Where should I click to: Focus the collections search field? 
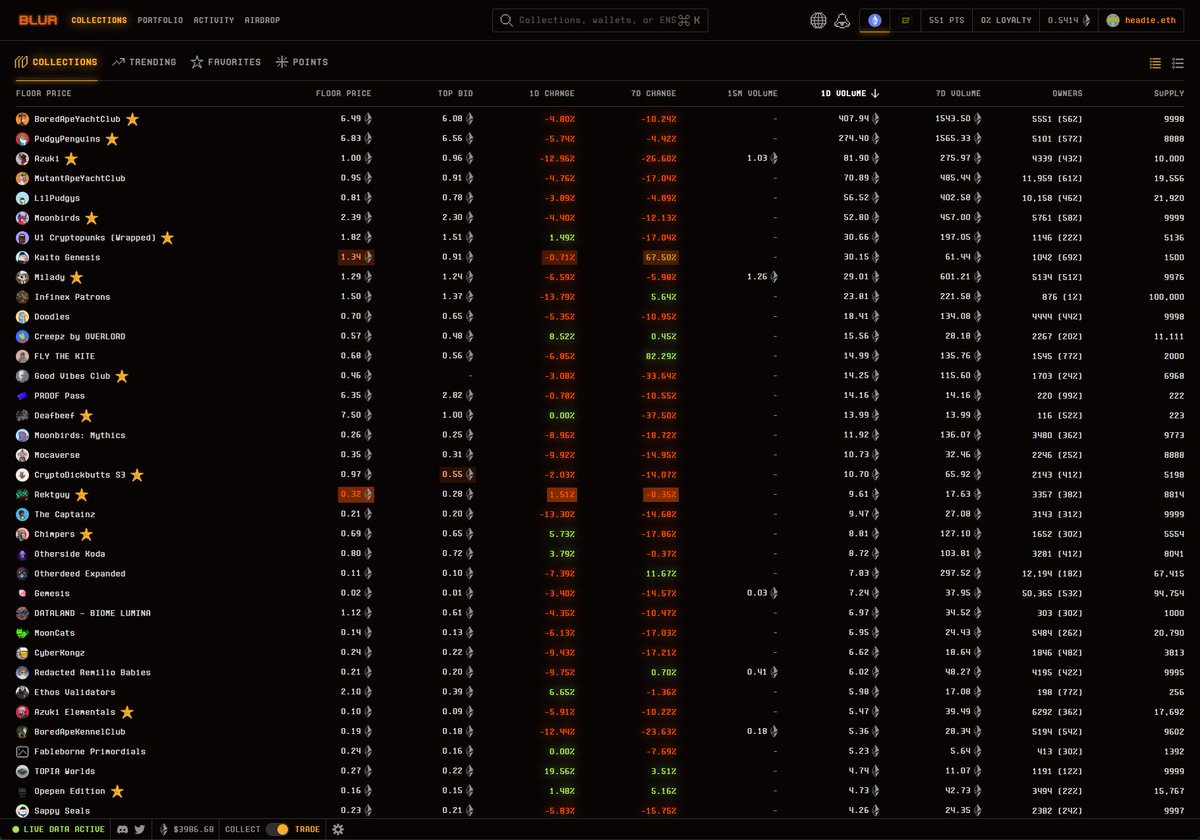coord(600,20)
